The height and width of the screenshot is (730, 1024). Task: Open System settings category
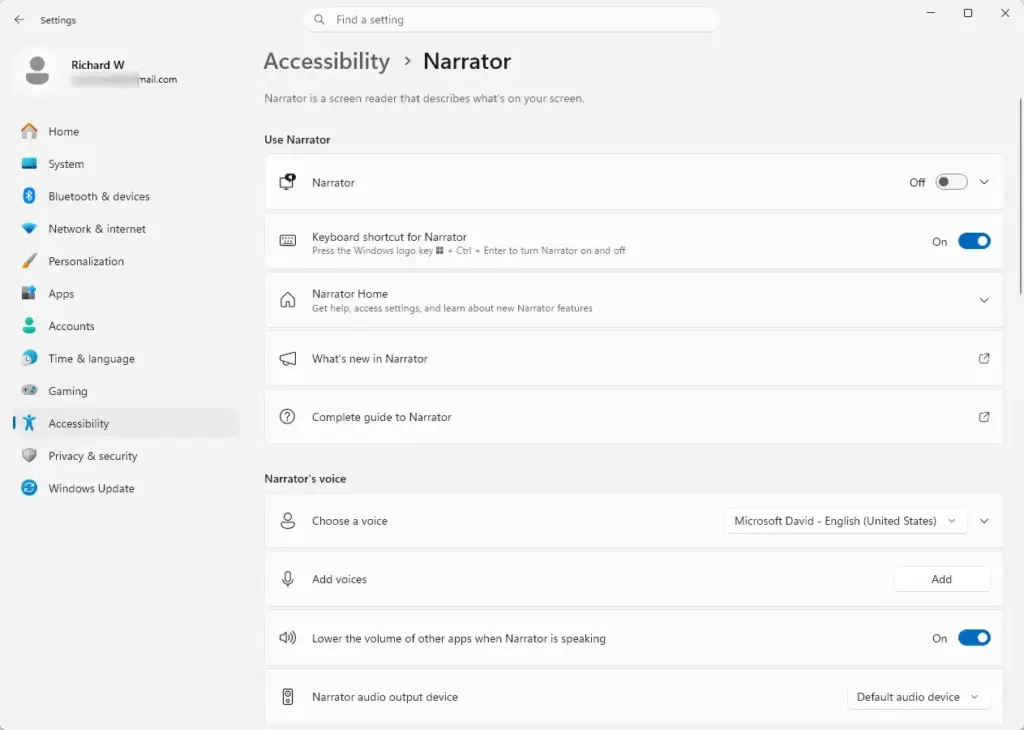pyautogui.click(x=66, y=164)
